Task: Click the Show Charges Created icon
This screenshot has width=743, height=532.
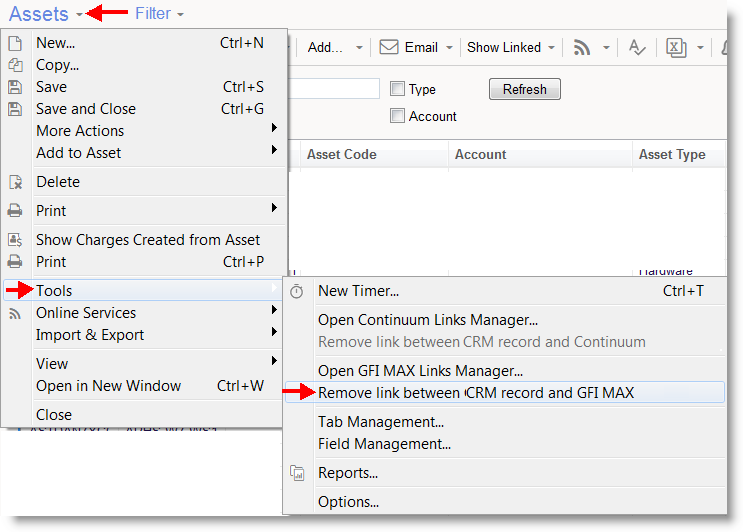Action: coord(15,240)
